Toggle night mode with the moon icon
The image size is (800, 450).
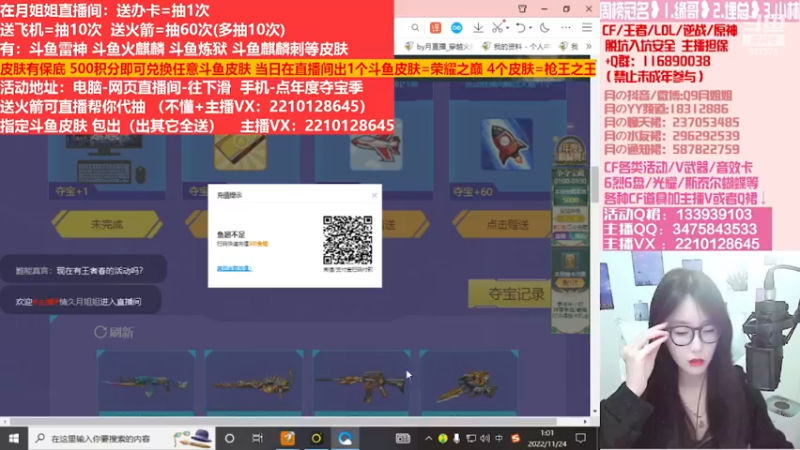(x=545, y=28)
